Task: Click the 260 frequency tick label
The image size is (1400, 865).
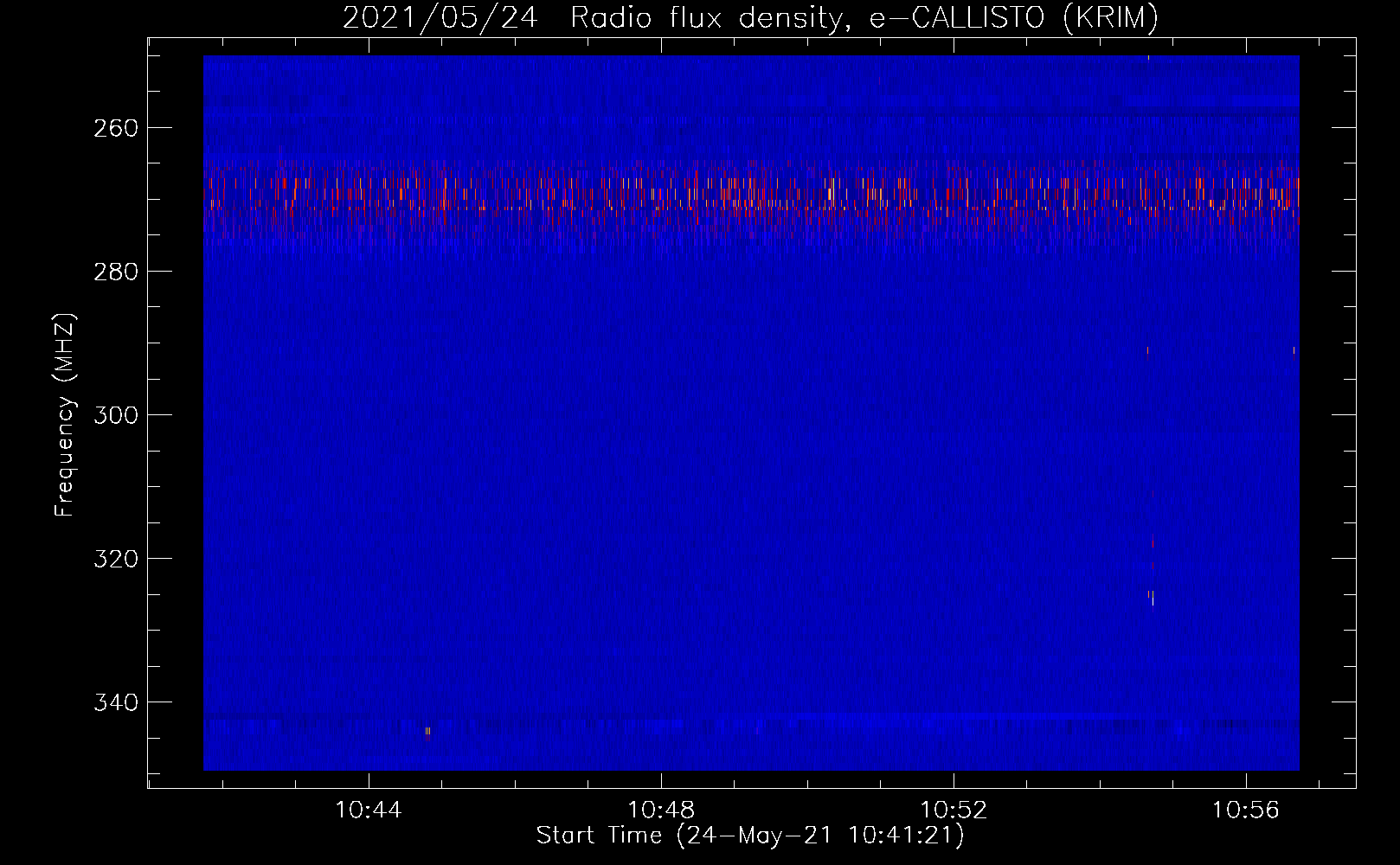Action: click(x=116, y=128)
